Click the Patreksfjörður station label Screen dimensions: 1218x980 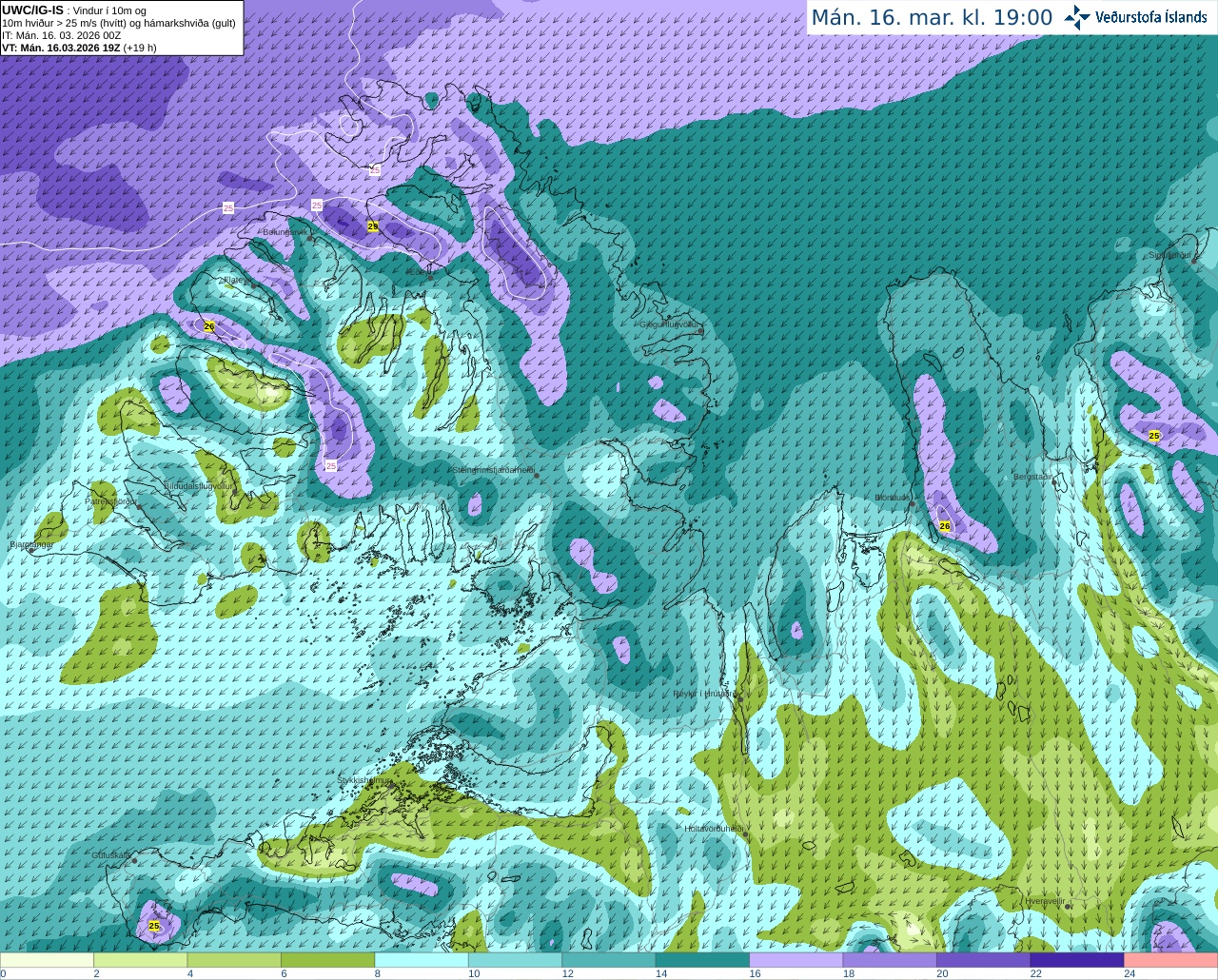coord(111,500)
